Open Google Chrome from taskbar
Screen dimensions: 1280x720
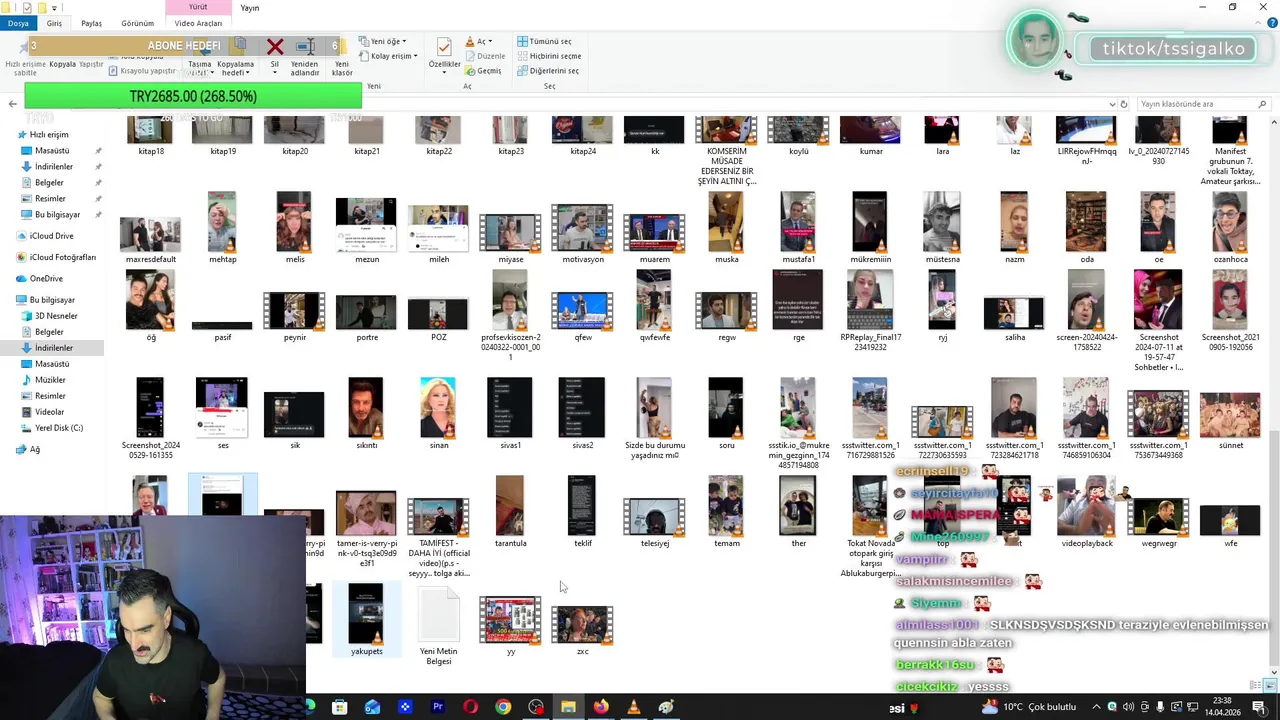503,707
